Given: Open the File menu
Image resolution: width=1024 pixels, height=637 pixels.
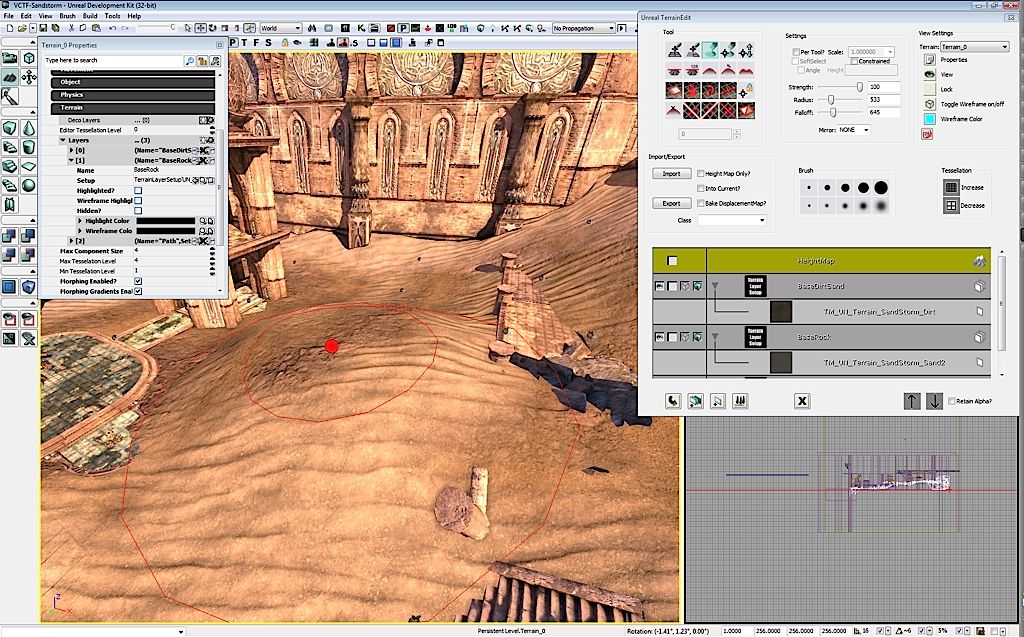Looking at the screenshot, I should [x=8, y=16].
